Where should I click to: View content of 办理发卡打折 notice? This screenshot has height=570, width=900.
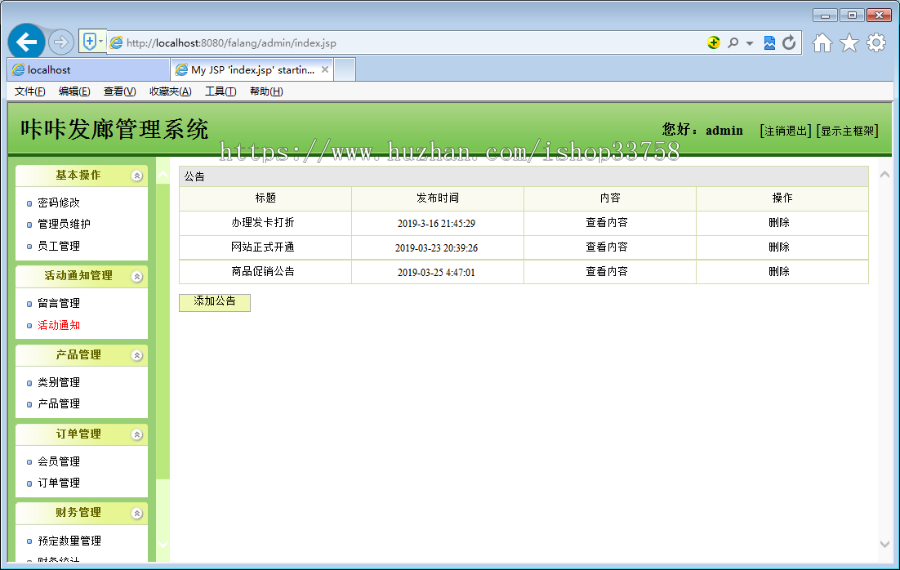(x=607, y=222)
